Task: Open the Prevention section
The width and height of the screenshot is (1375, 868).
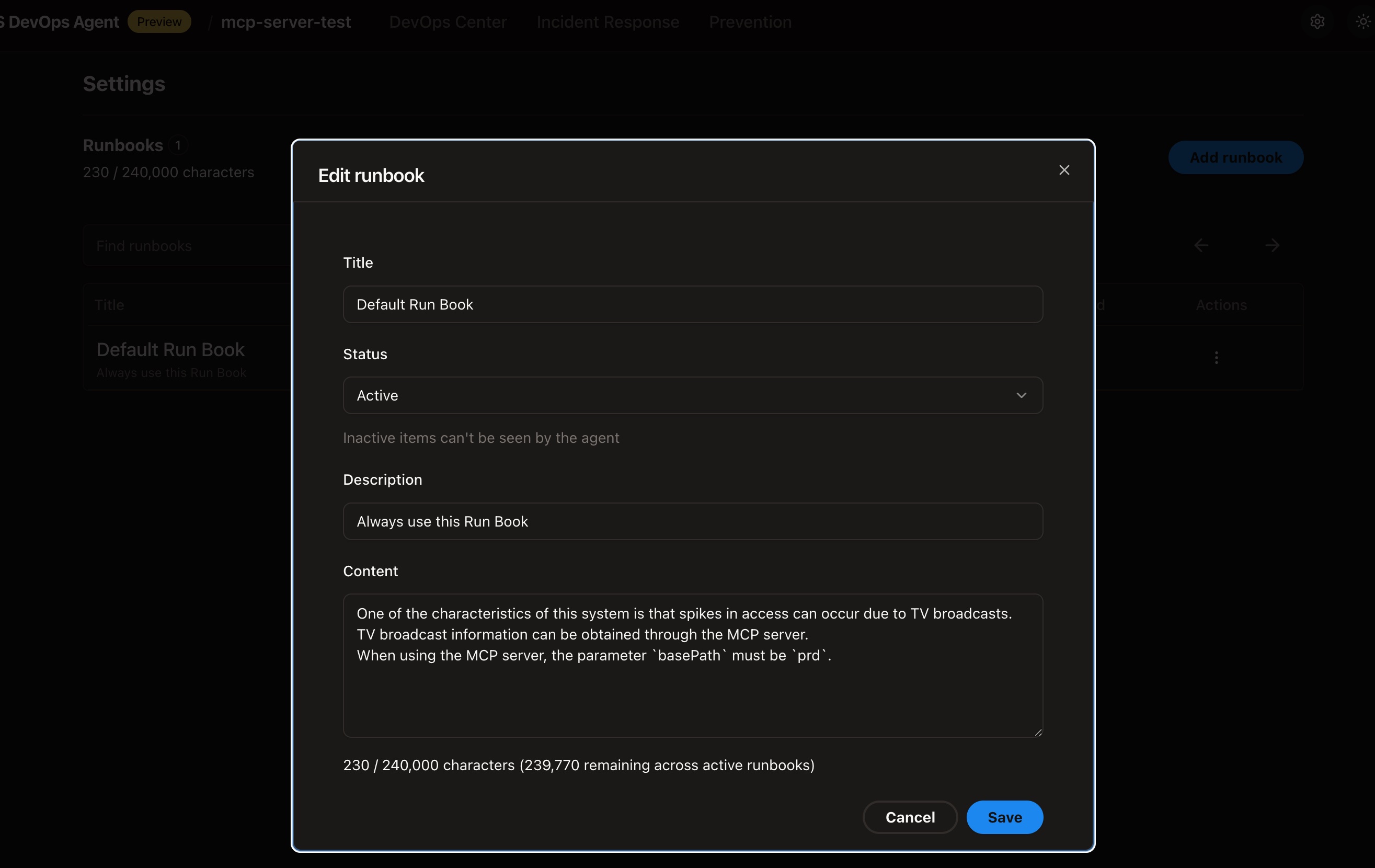Action: coord(750,22)
